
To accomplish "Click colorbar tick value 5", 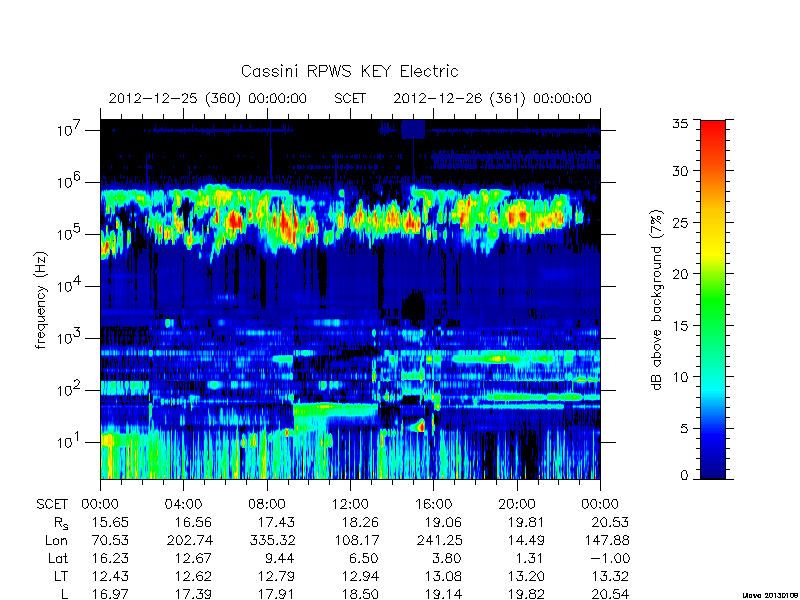I will pos(684,428).
